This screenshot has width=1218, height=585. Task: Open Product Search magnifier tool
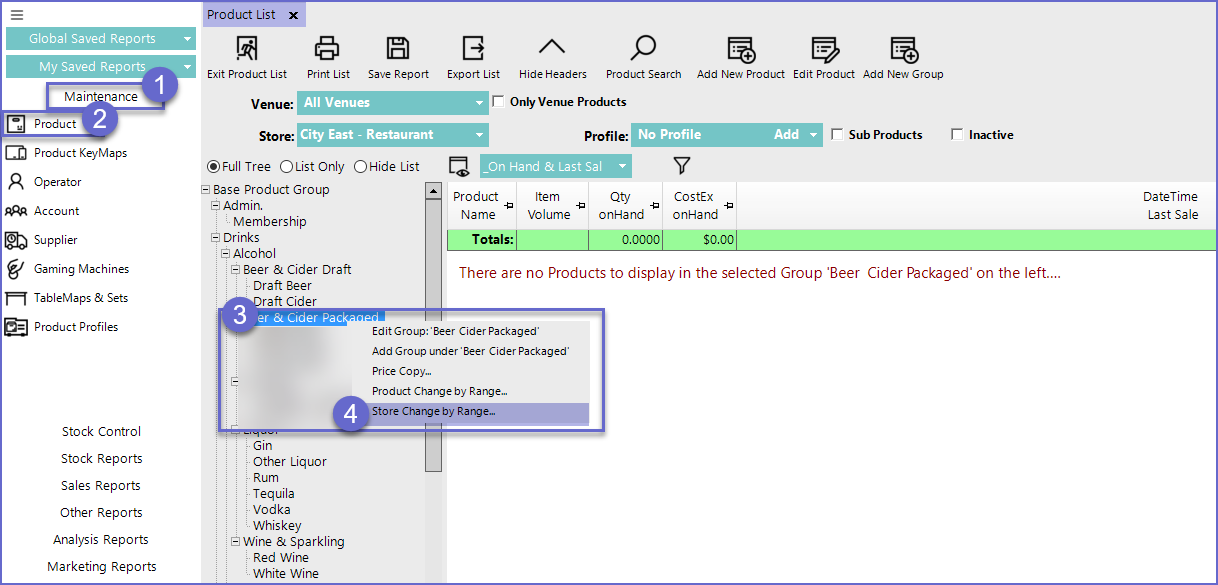643,48
